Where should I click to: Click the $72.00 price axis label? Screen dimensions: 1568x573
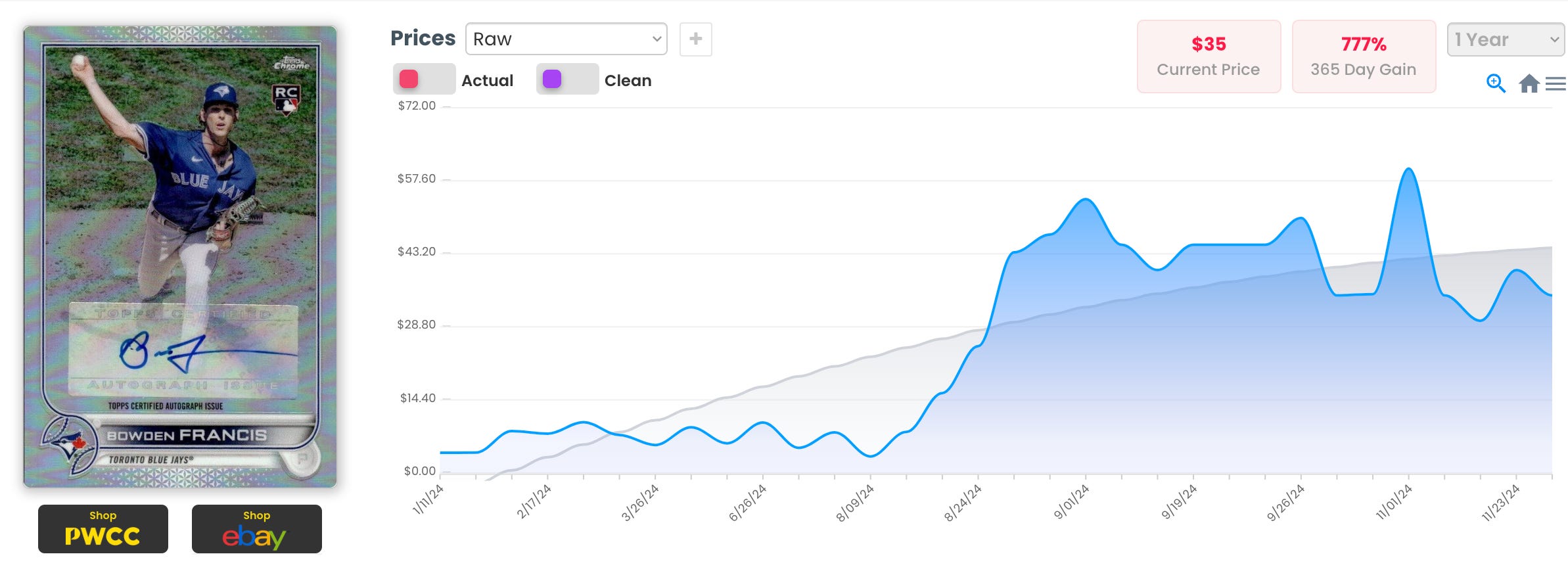pos(417,106)
